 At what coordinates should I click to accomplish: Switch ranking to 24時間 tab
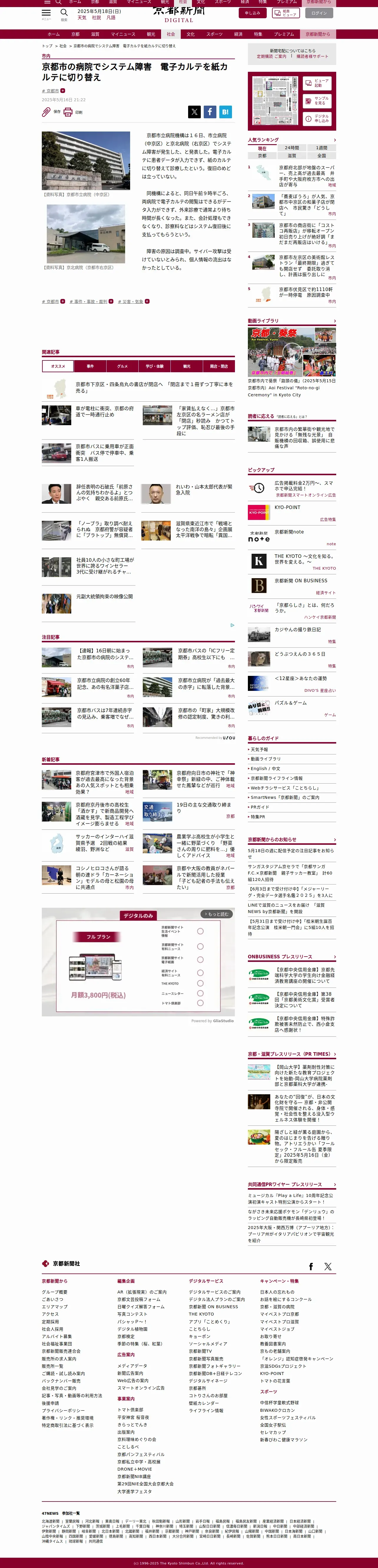pos(291,148)
